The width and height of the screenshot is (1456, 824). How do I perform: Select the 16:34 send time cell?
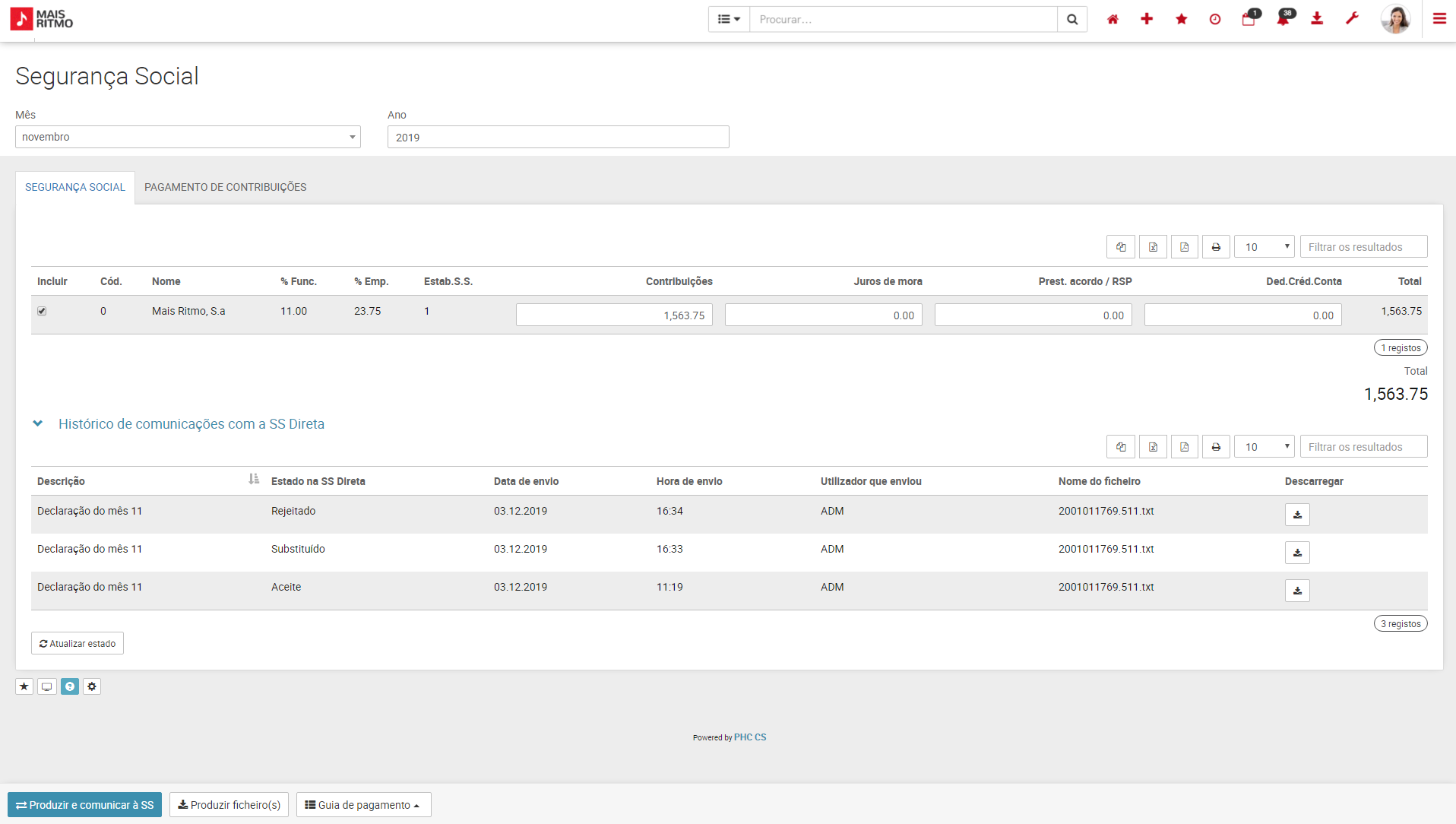pos(669,511)
